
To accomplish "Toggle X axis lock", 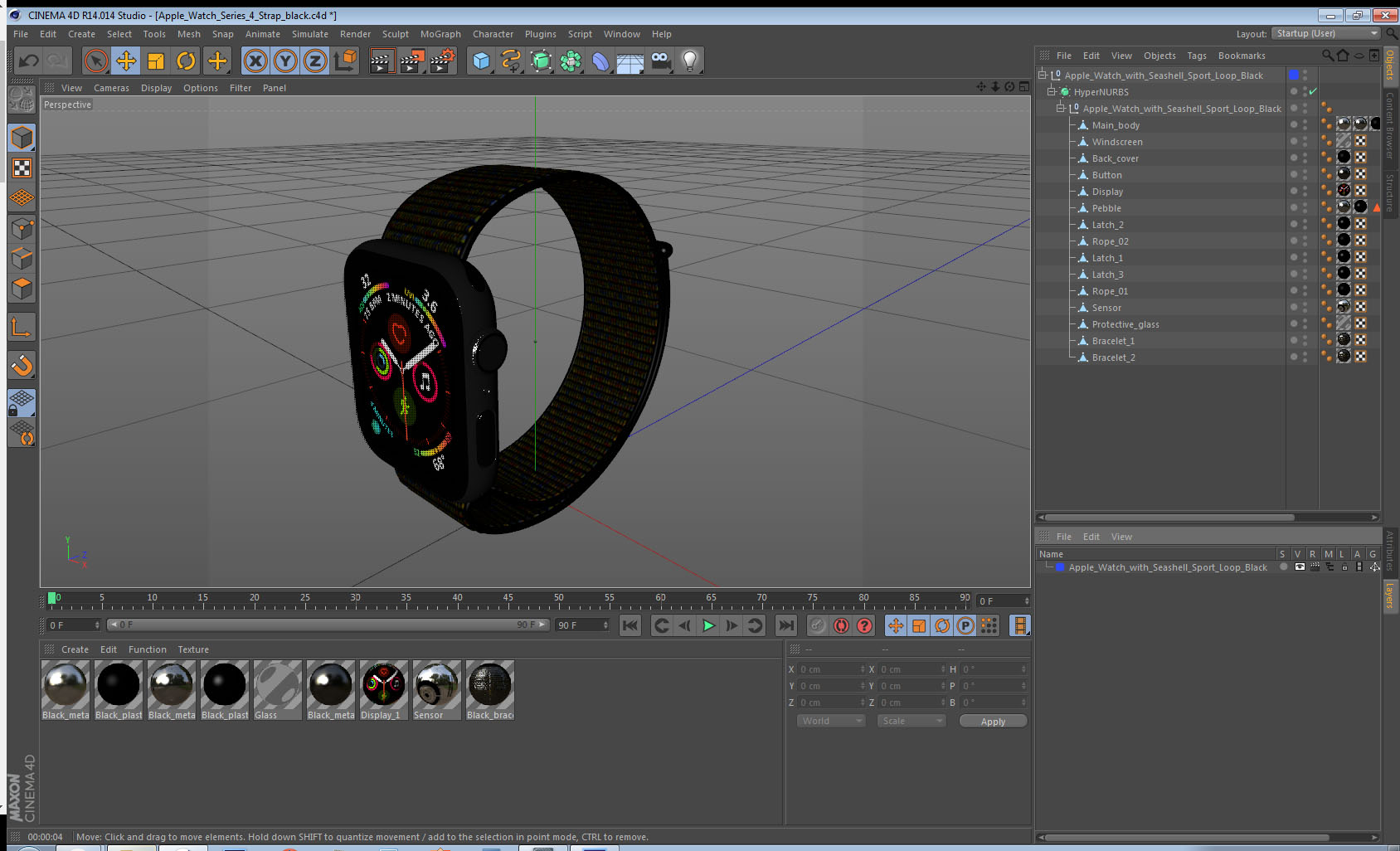I will coord(255,61).
